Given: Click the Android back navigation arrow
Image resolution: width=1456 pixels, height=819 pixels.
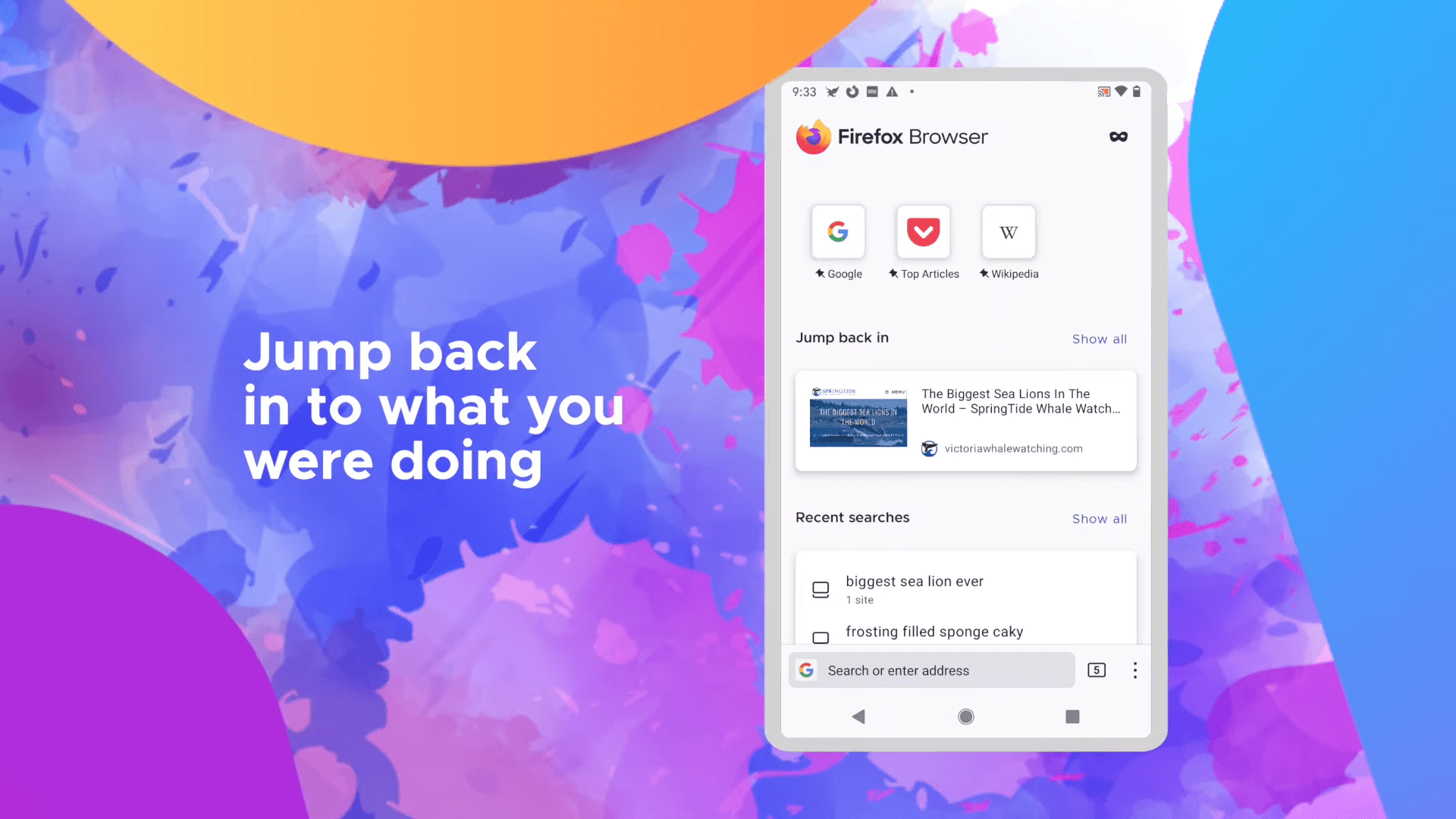Looking at the screenshot, I should point(859,716).
